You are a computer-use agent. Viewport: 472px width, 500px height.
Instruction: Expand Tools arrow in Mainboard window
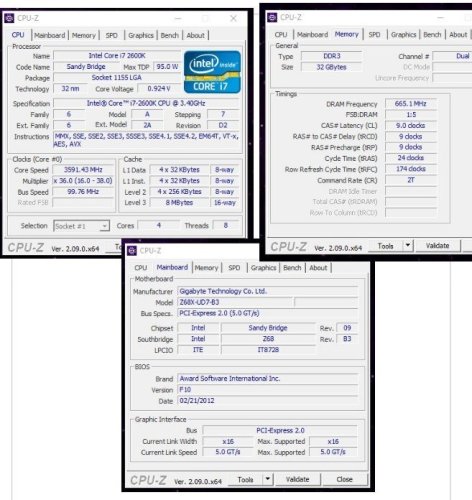pyautogui.click(x=267, y=479)
